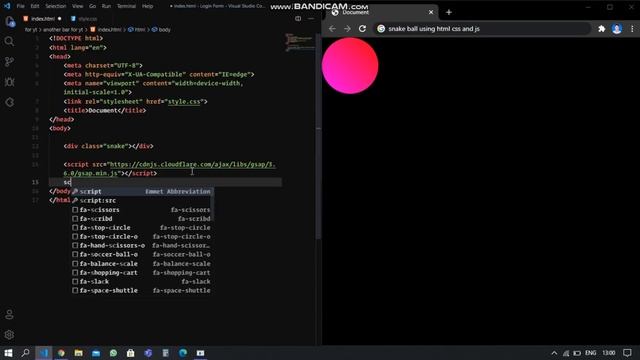Viewport: 640px width, 360px height.
Task: Select the 'fa-shopping-cart' suggestion
Action: (x=142, y=273)
